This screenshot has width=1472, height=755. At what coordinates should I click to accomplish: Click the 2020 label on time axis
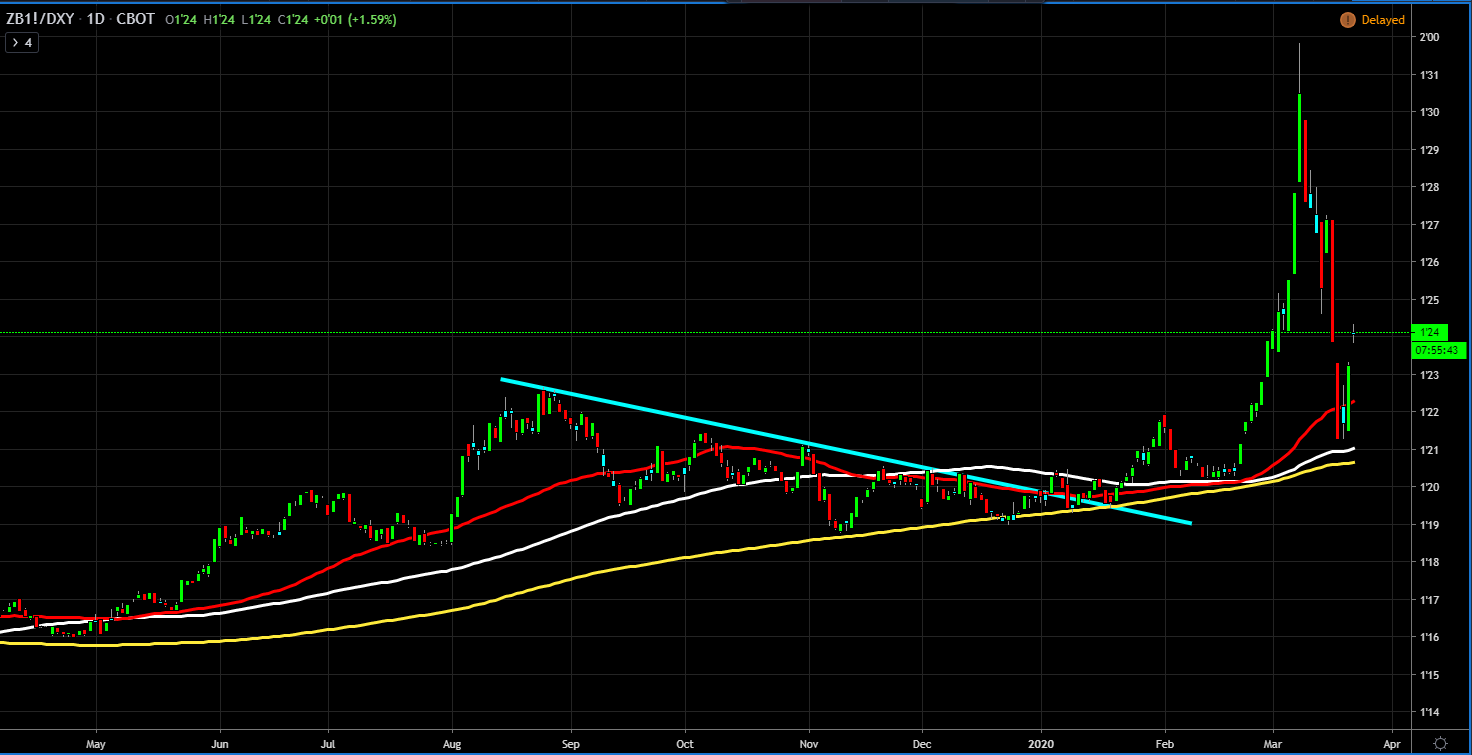point(1042,744)
